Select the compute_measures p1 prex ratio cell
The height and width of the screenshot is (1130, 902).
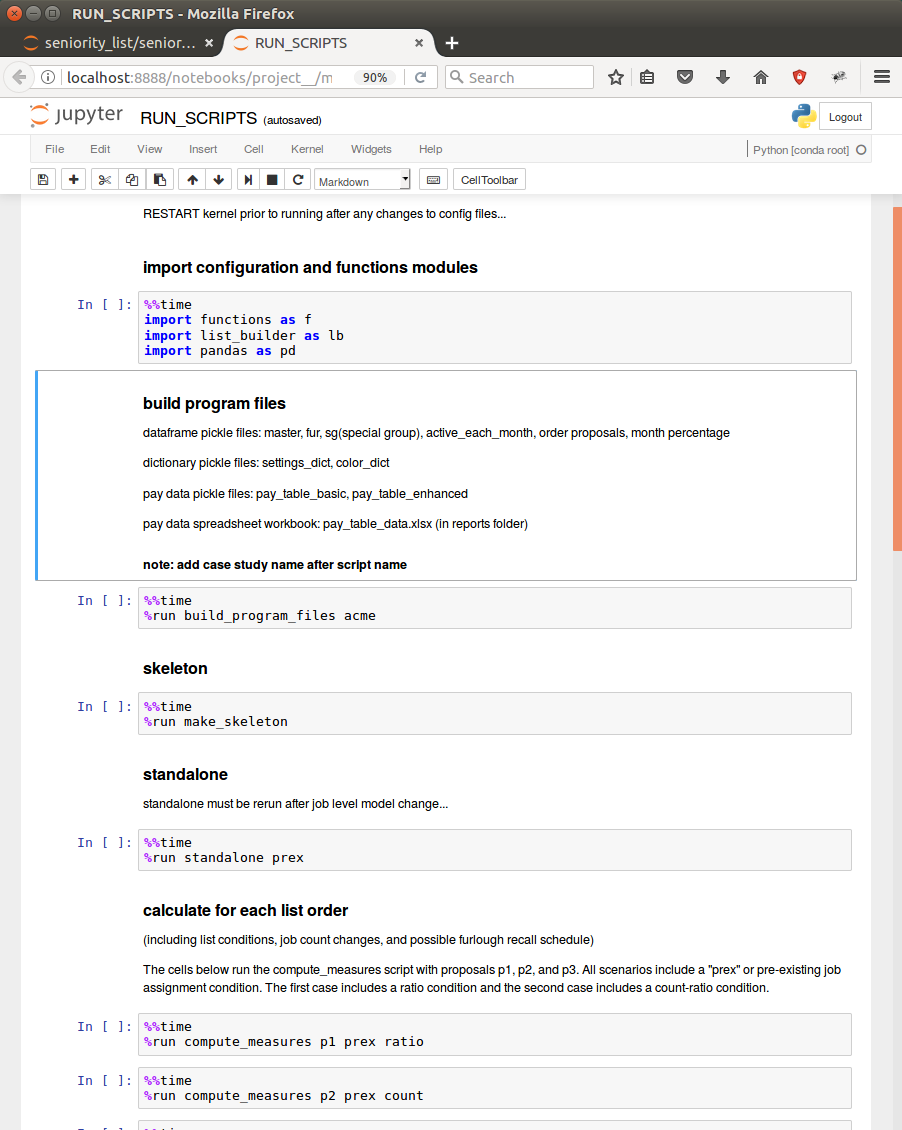click(495, 1034)
